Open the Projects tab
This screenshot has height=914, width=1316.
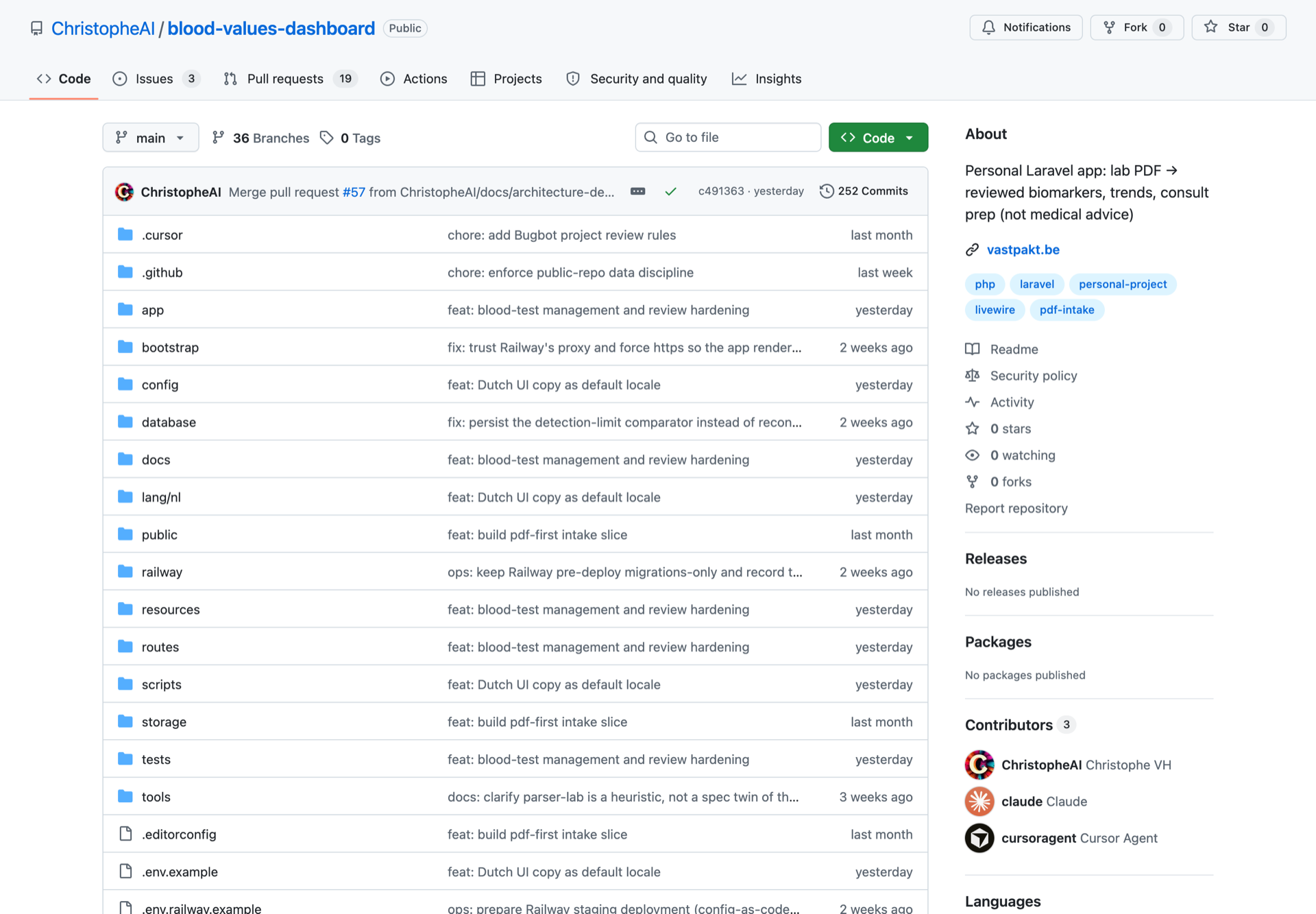pyautogui.click(x=507, y=79)
